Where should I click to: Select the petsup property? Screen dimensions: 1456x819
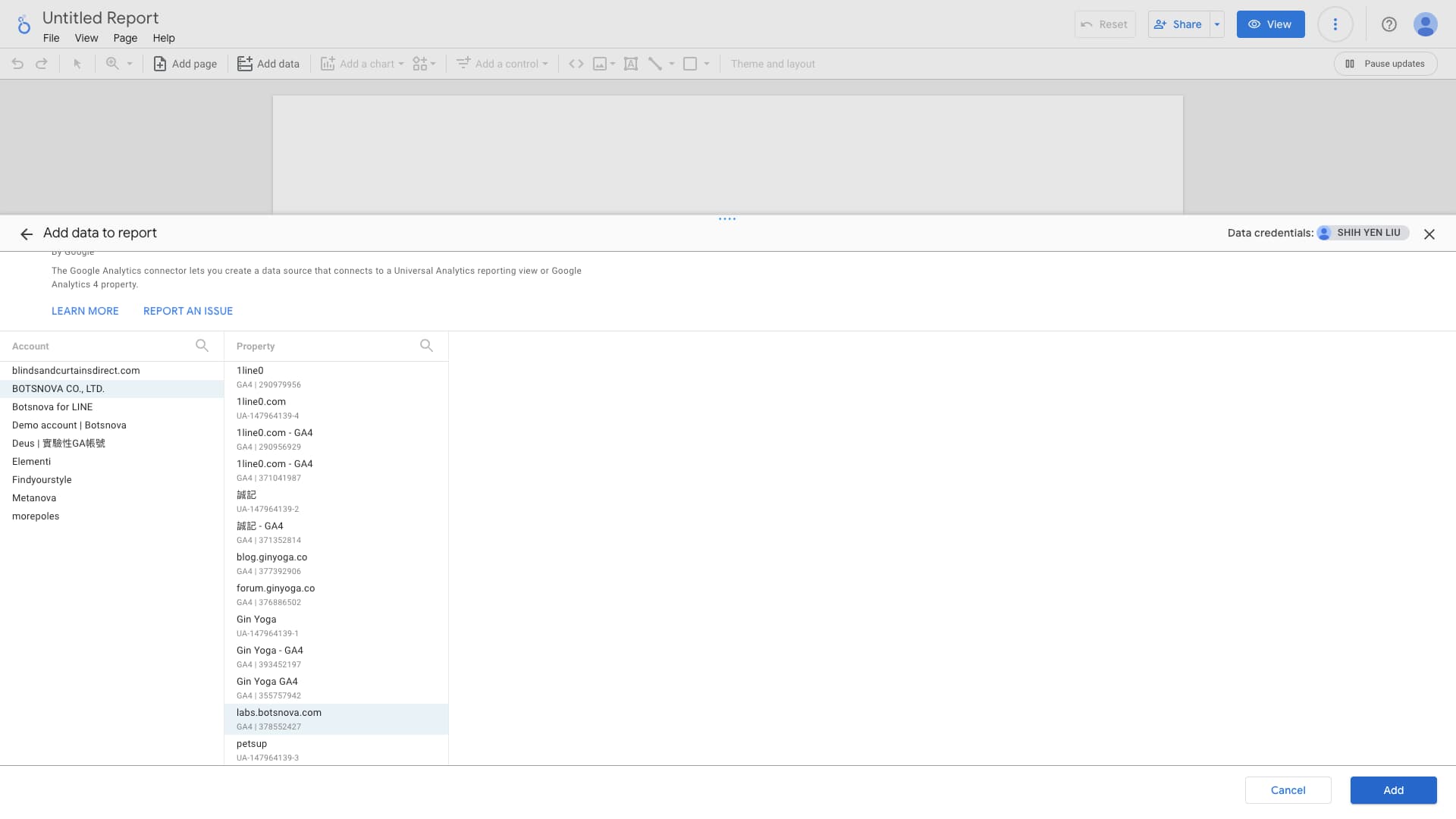pos(336,750)
